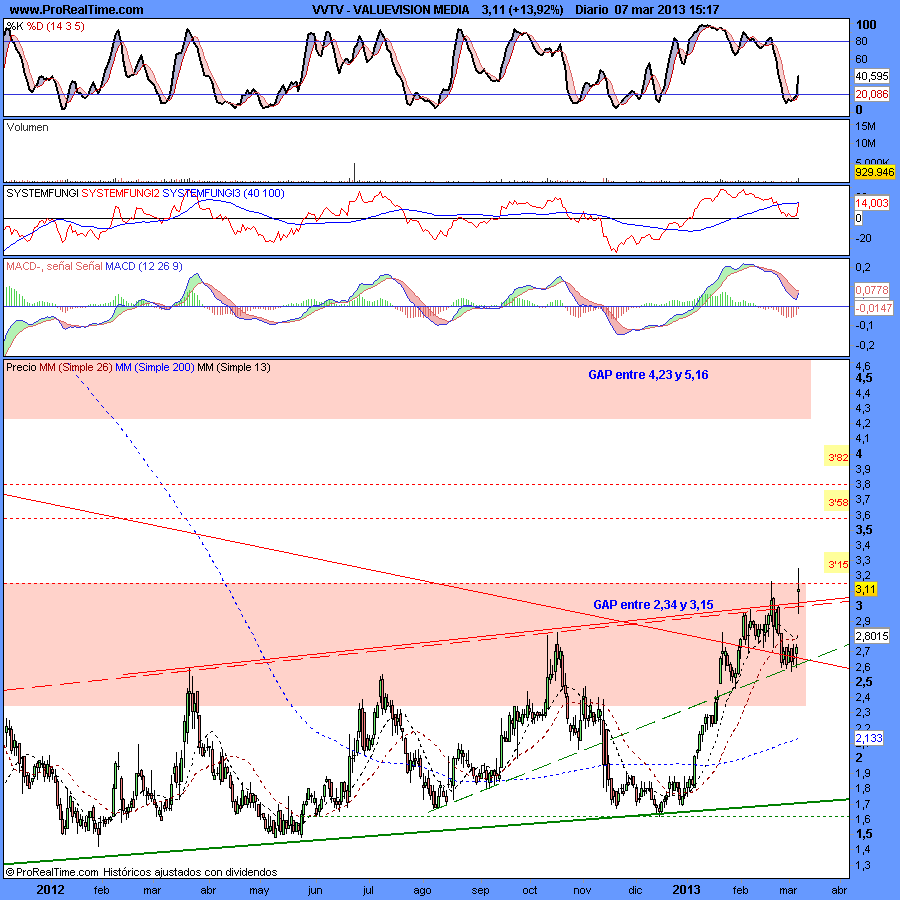Click the %K stochastic legend label
900x900 pixels.
click(x=15, y=26)
